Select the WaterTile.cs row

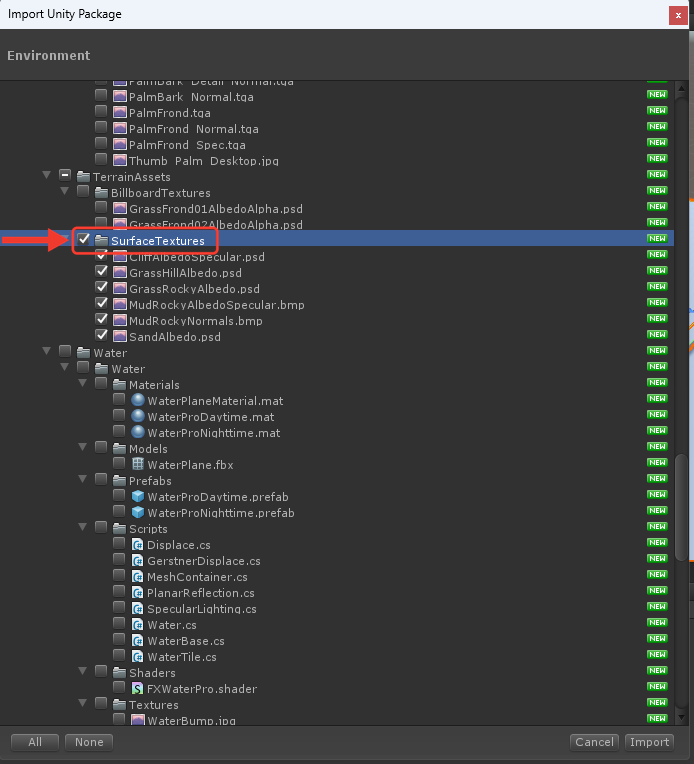pos(337,657)
